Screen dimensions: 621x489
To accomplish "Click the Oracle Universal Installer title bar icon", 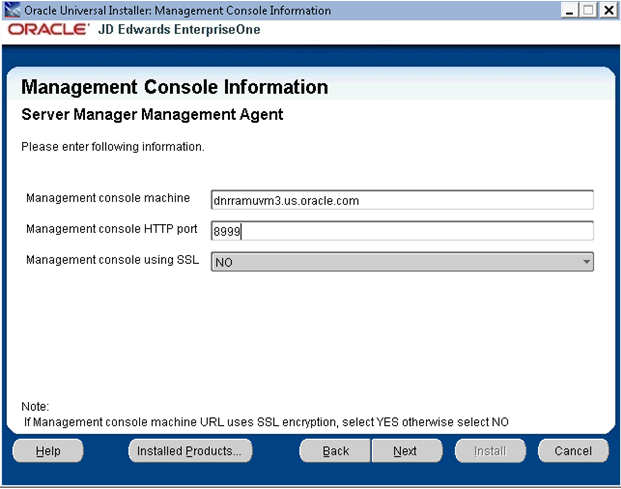I will pos(12,10).
